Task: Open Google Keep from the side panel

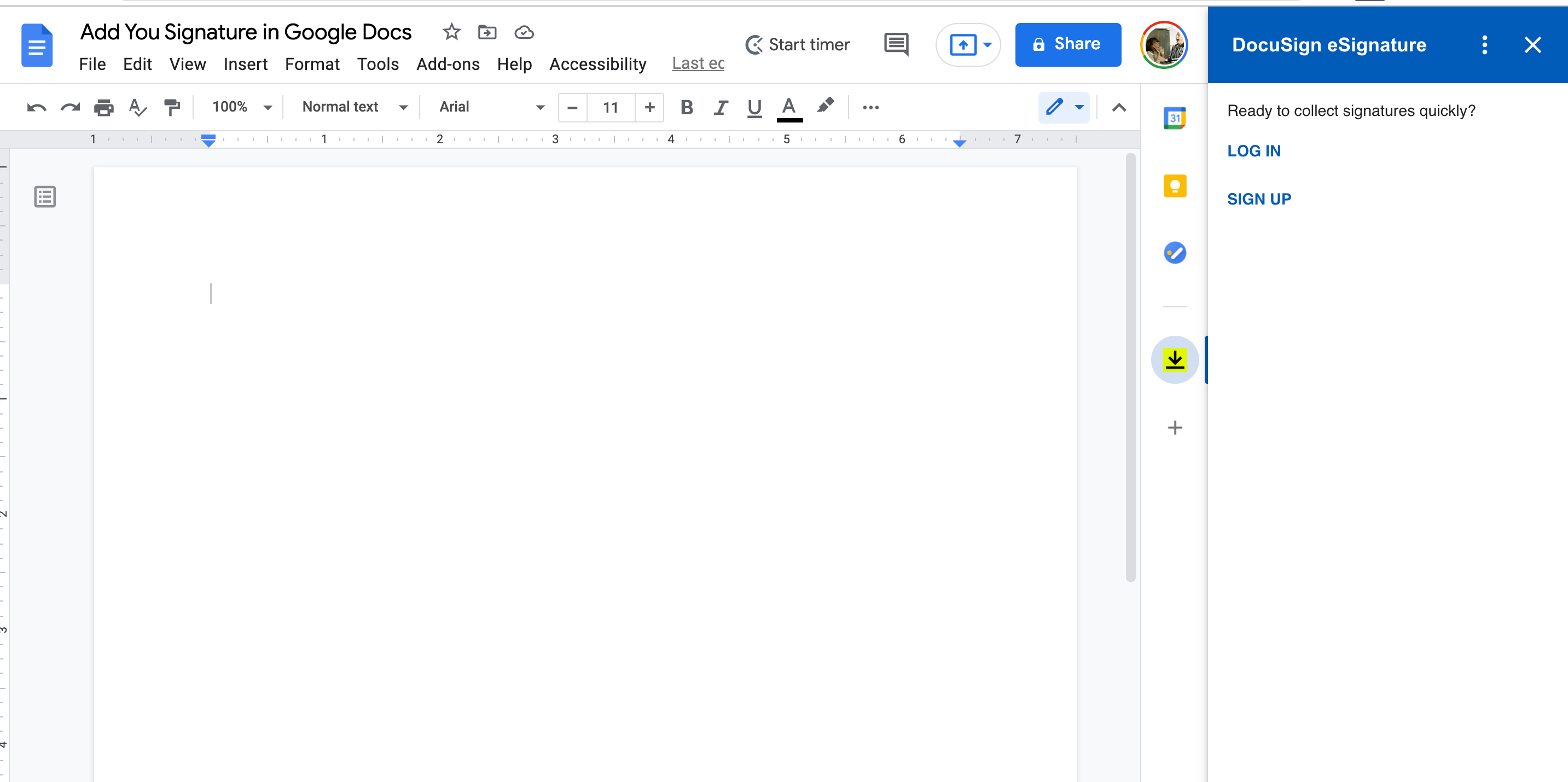Action: click(x=1174, y=185)
